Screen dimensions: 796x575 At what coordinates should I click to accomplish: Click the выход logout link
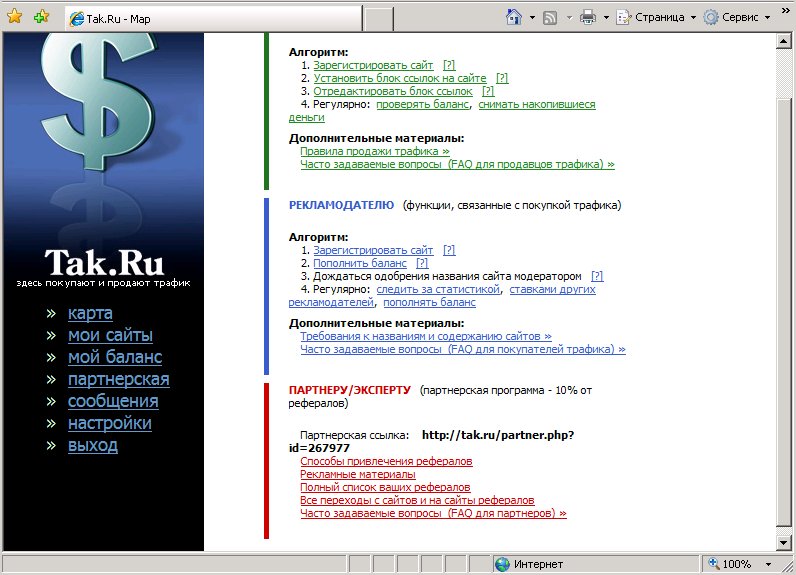[93, 445]
